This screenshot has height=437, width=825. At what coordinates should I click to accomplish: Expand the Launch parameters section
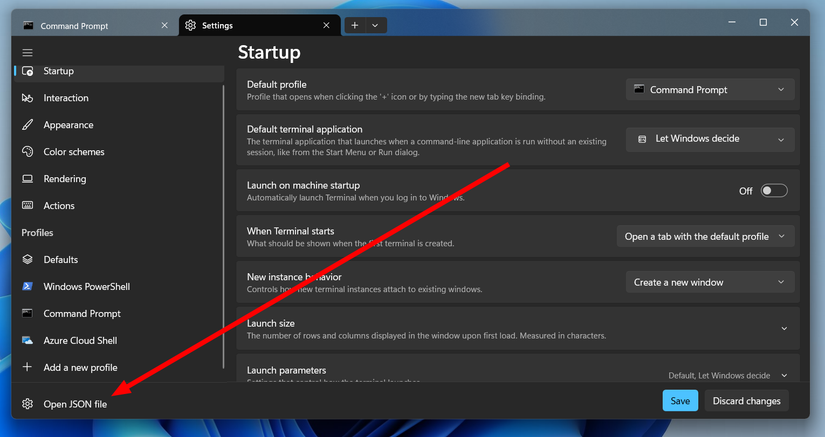(x=518, y=371)
